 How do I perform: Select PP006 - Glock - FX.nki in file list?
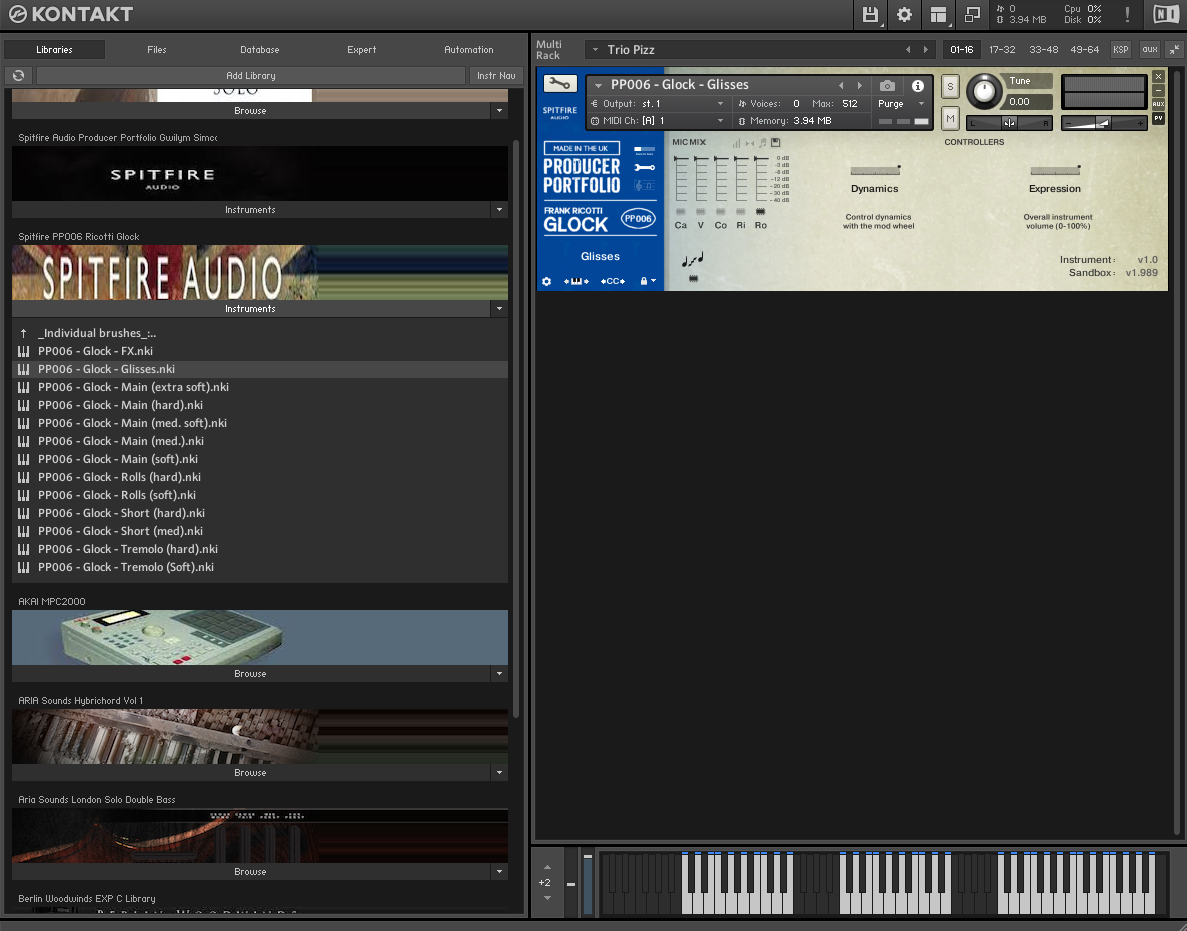pos(260,351)
